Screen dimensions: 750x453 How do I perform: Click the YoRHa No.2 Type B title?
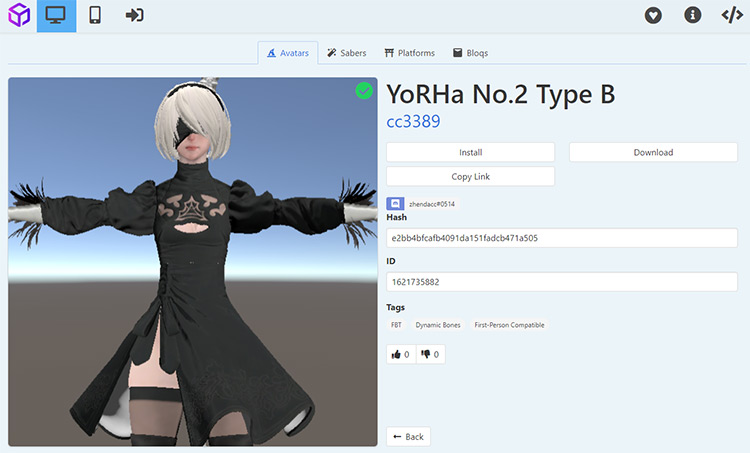pos(501,94)
